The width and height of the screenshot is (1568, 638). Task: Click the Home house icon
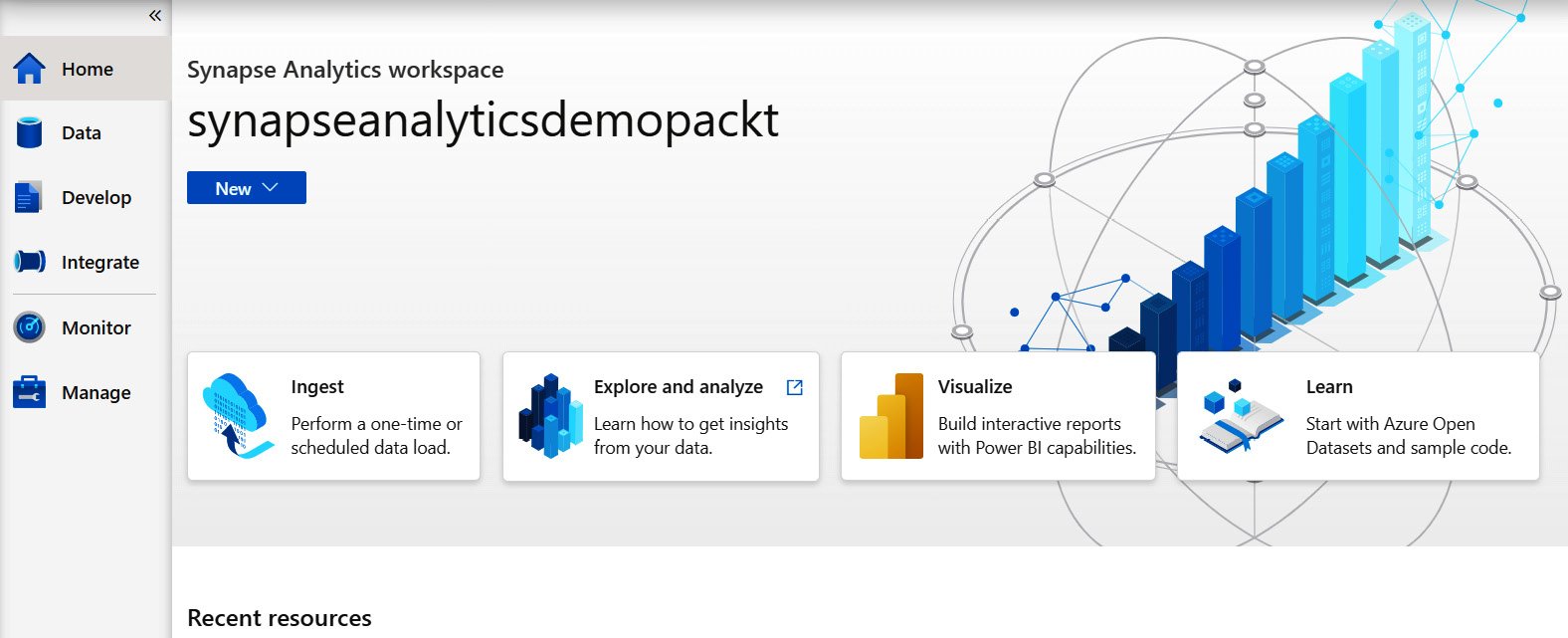(30, 69)
